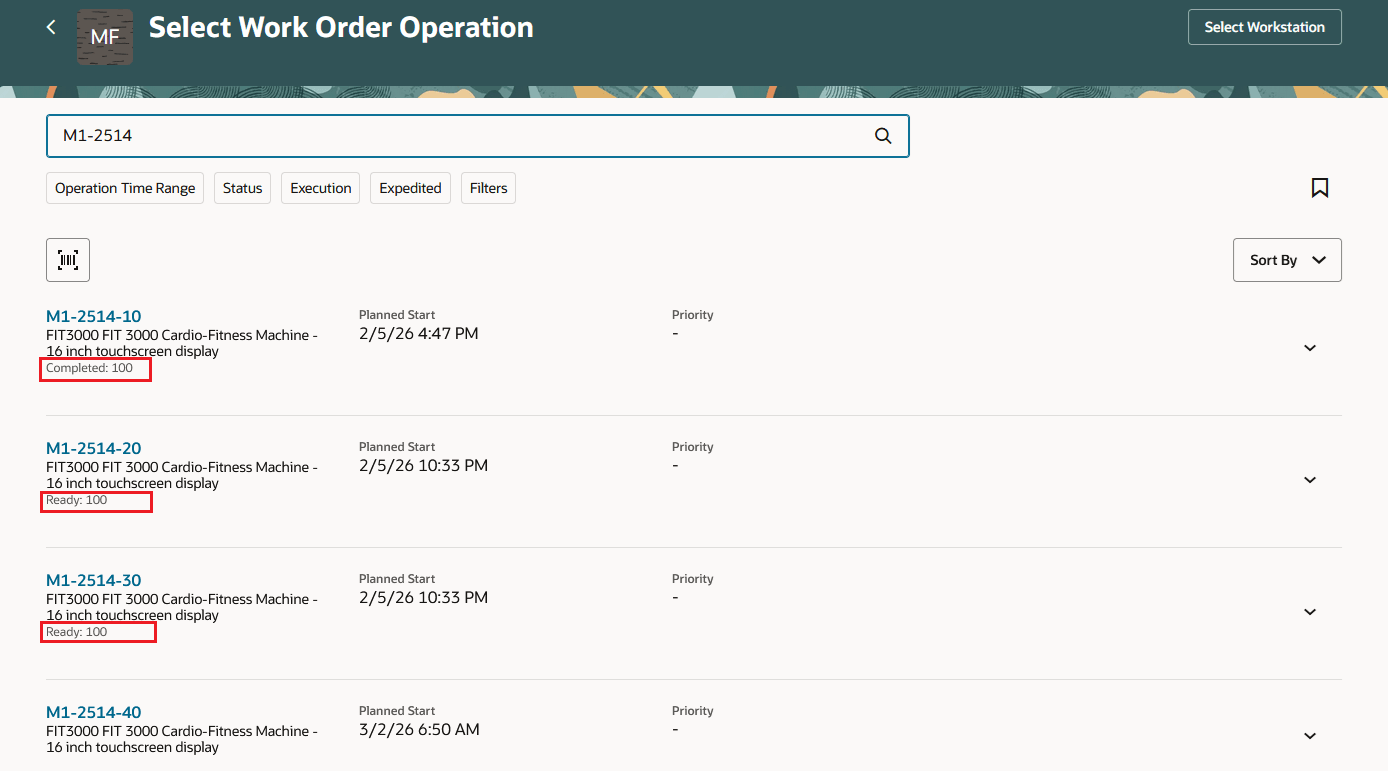Screen dimensions: 1388x771
Task: Expand details for operation M1-2514-30
Action: 1310,611
